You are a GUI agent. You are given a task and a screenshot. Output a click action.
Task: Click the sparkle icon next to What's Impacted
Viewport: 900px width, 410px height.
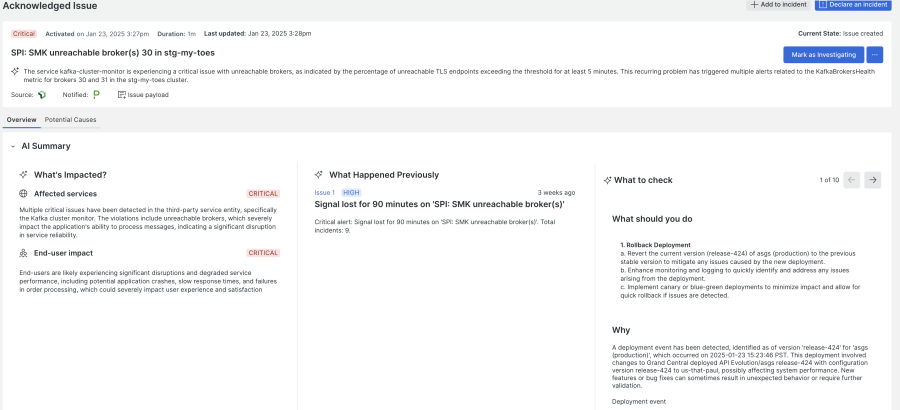pos(23,174)
